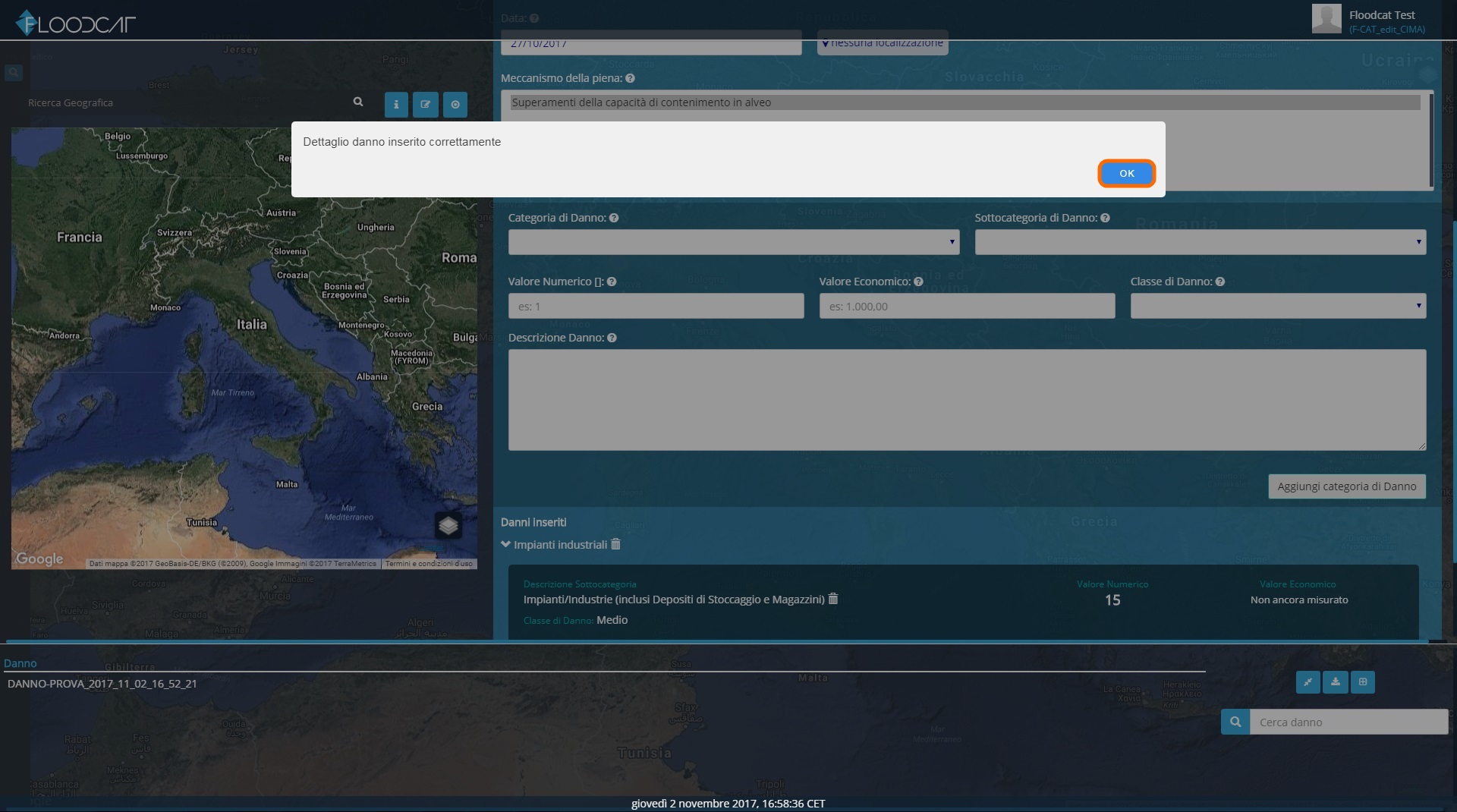The height and width of the screenshot is (812, 1457).
Task: Click the grid table button in Danno panel
Action: click(1363, 681)
